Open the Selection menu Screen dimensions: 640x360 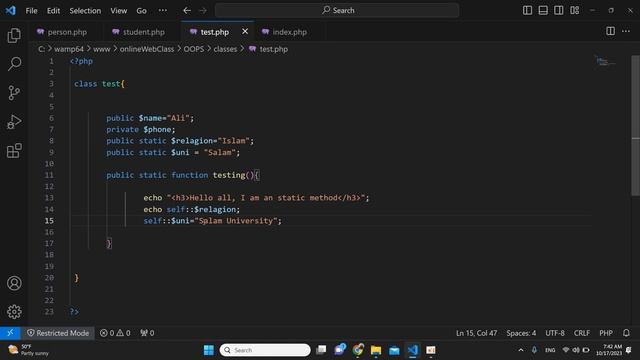pos(85,11)
